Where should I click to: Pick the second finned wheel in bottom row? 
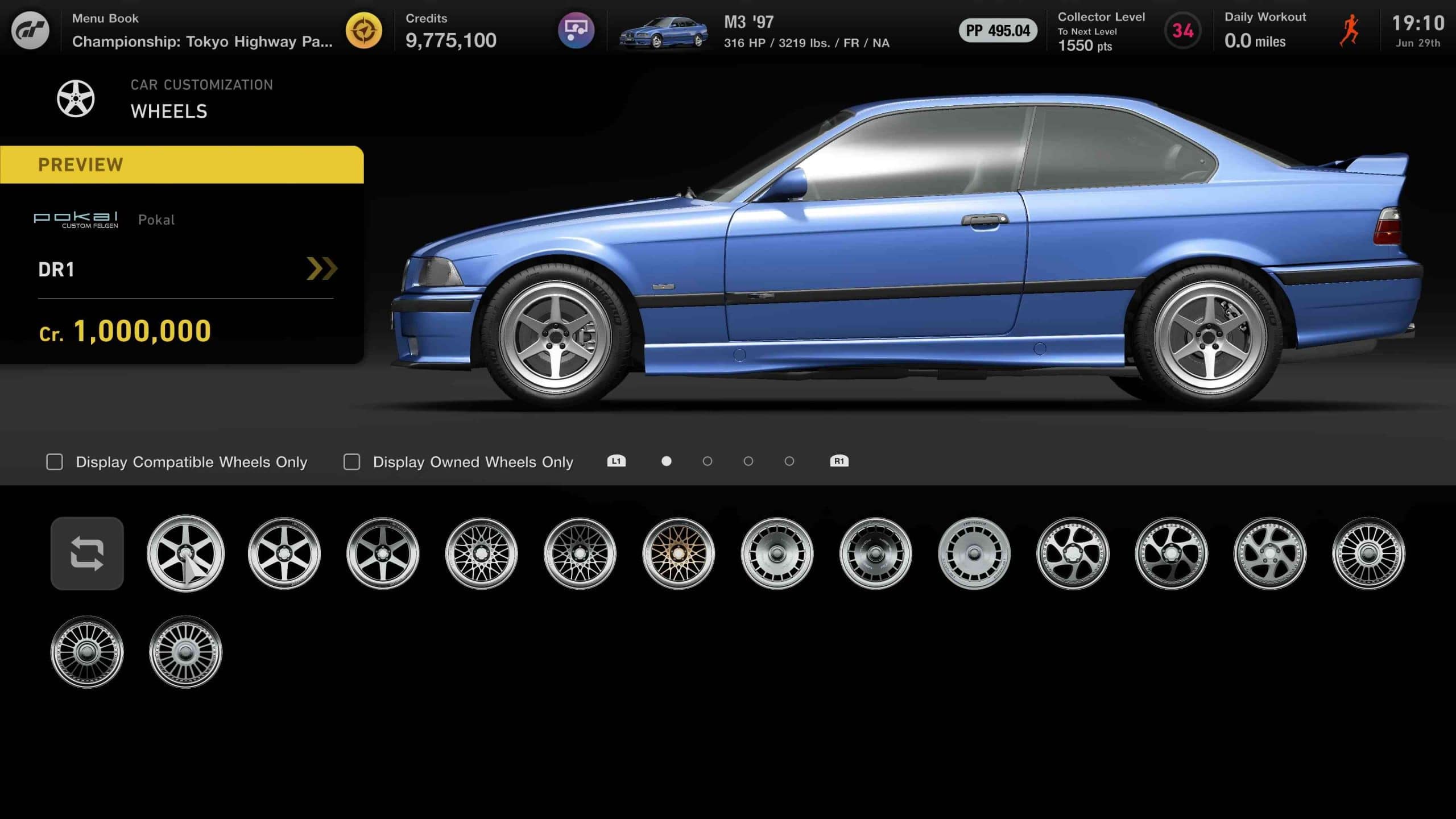[186, 652]
